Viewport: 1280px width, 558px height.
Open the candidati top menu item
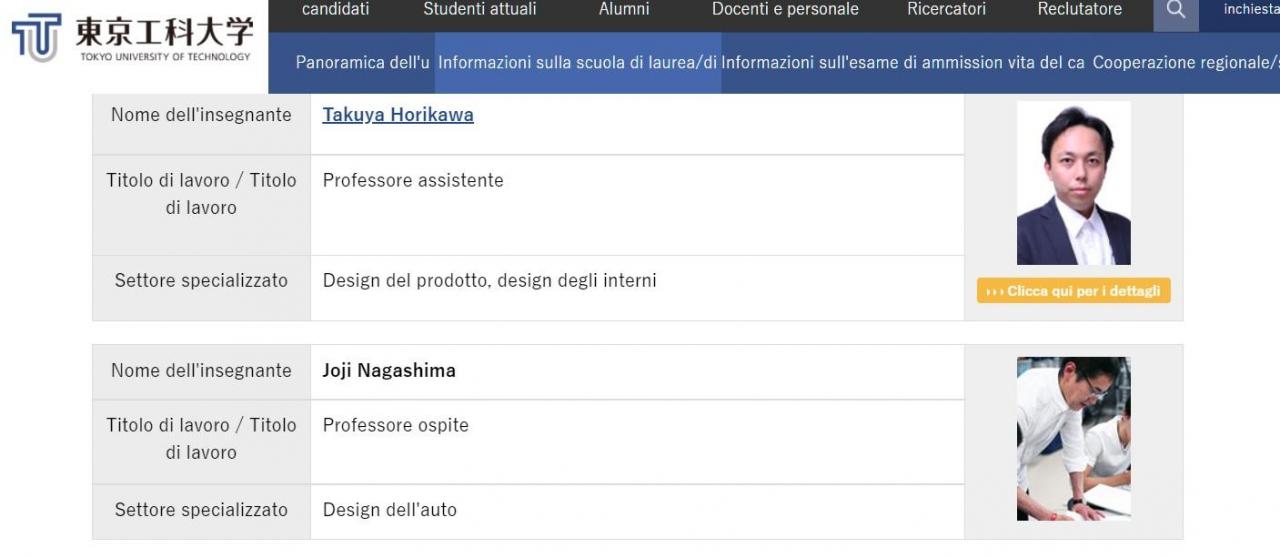[335, 10]
